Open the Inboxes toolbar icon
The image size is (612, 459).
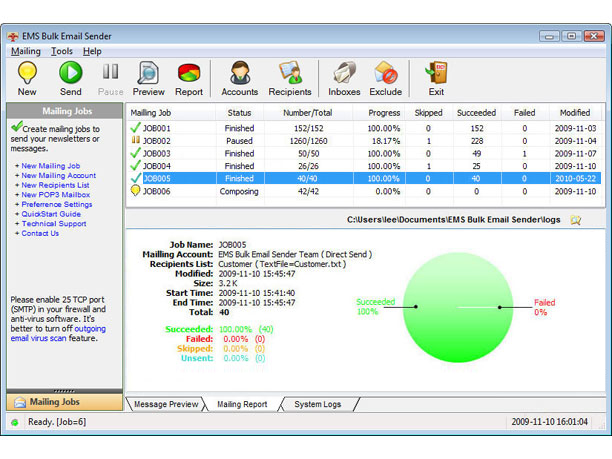[x=344, y=73]
